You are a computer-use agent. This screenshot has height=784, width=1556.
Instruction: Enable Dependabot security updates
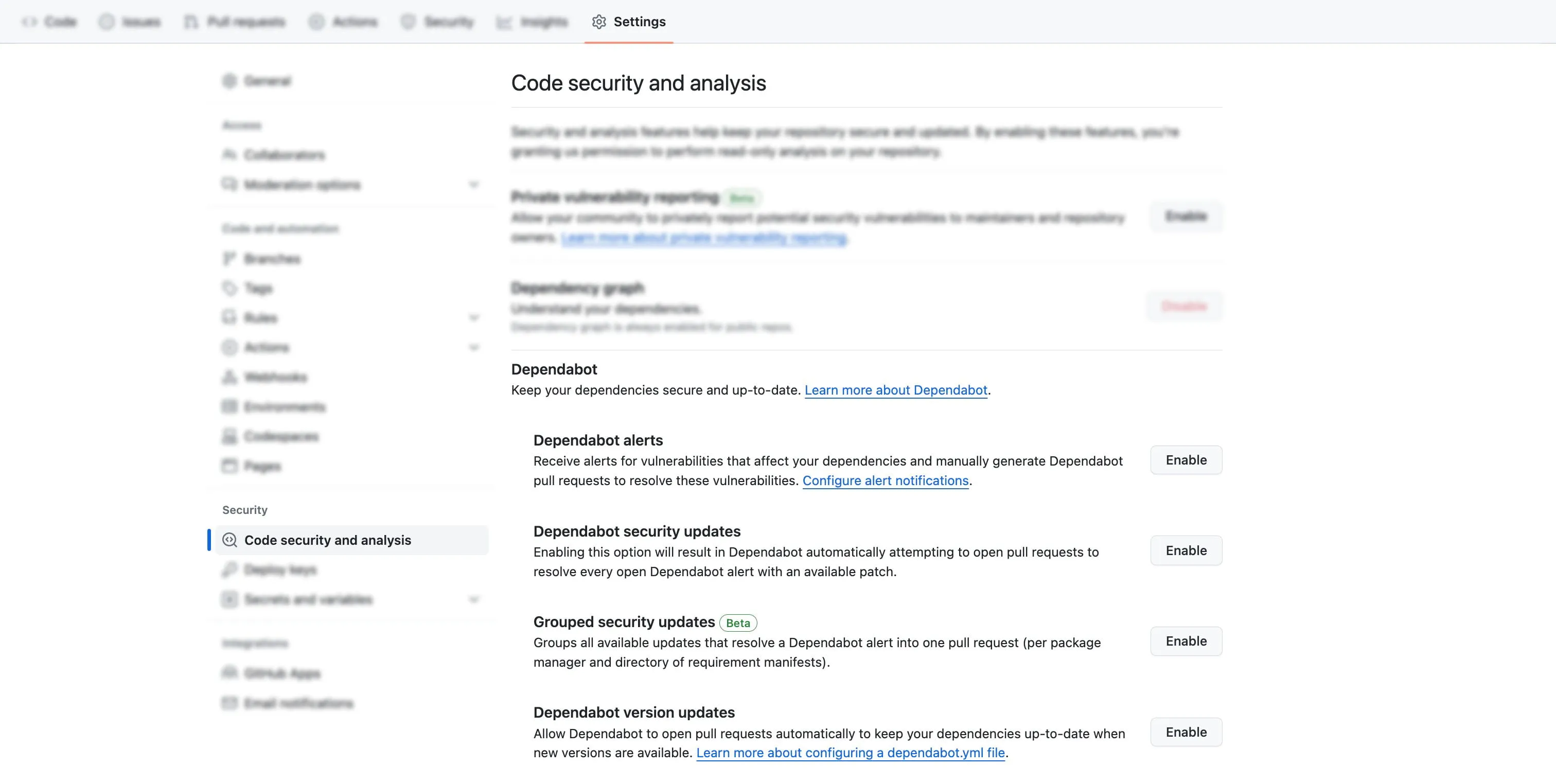pos(1185,551)
